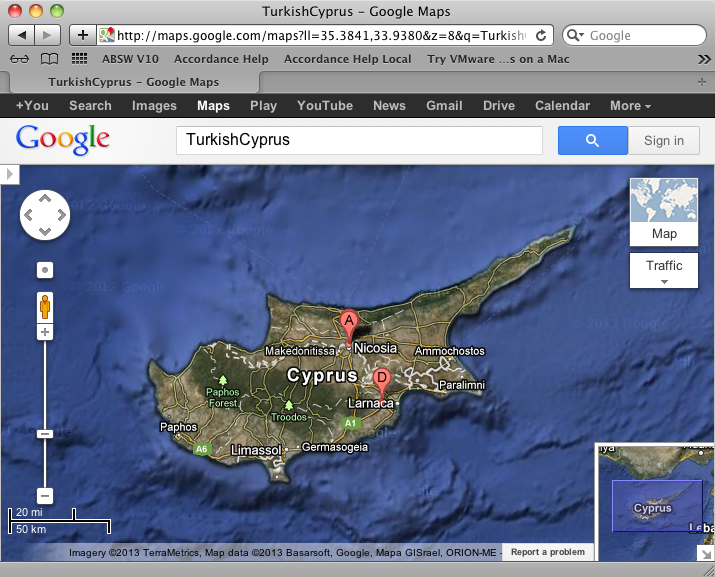Expand the left side panel arrow
Image resolution: width=715 pixels, height=577 pixels.
click(10, 175)
